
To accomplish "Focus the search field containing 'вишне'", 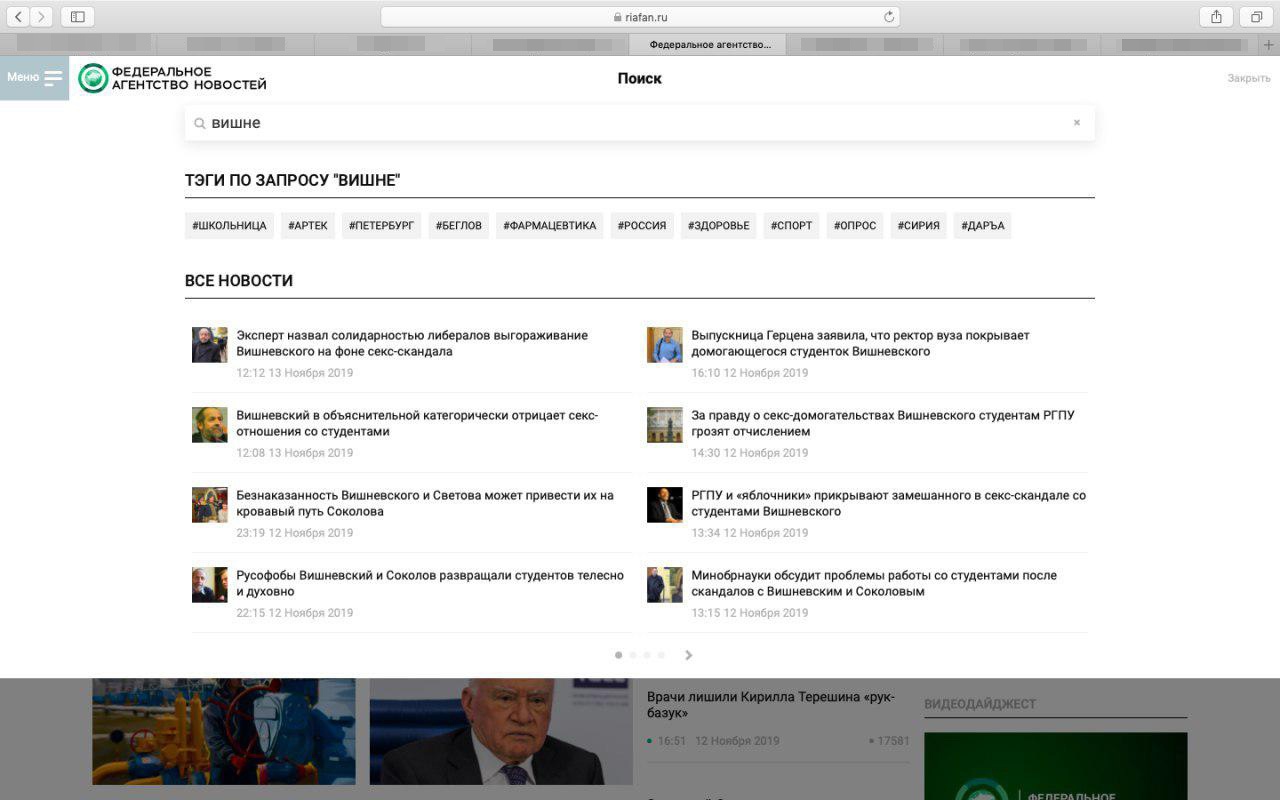I will tap(640, 123).
